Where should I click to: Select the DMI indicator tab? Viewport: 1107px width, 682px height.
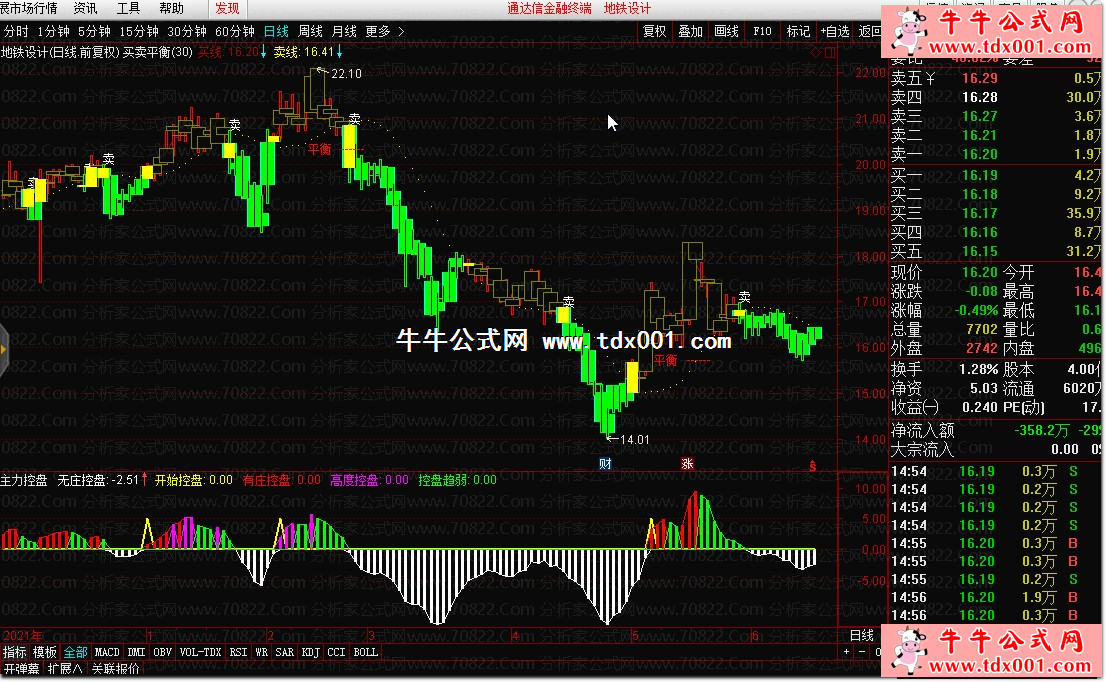[136, 652]
